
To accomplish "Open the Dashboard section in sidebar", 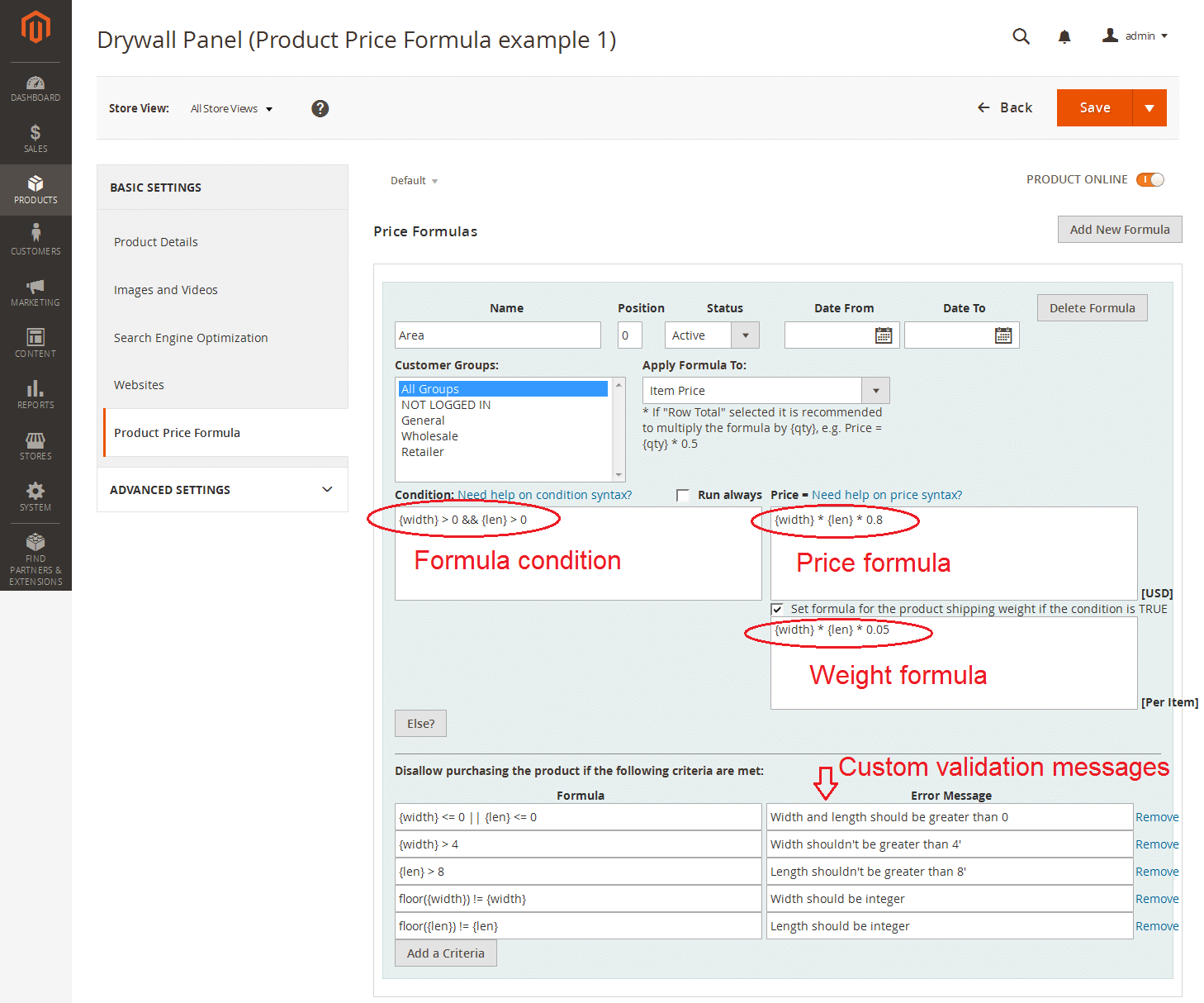I will tap(36, 88).
